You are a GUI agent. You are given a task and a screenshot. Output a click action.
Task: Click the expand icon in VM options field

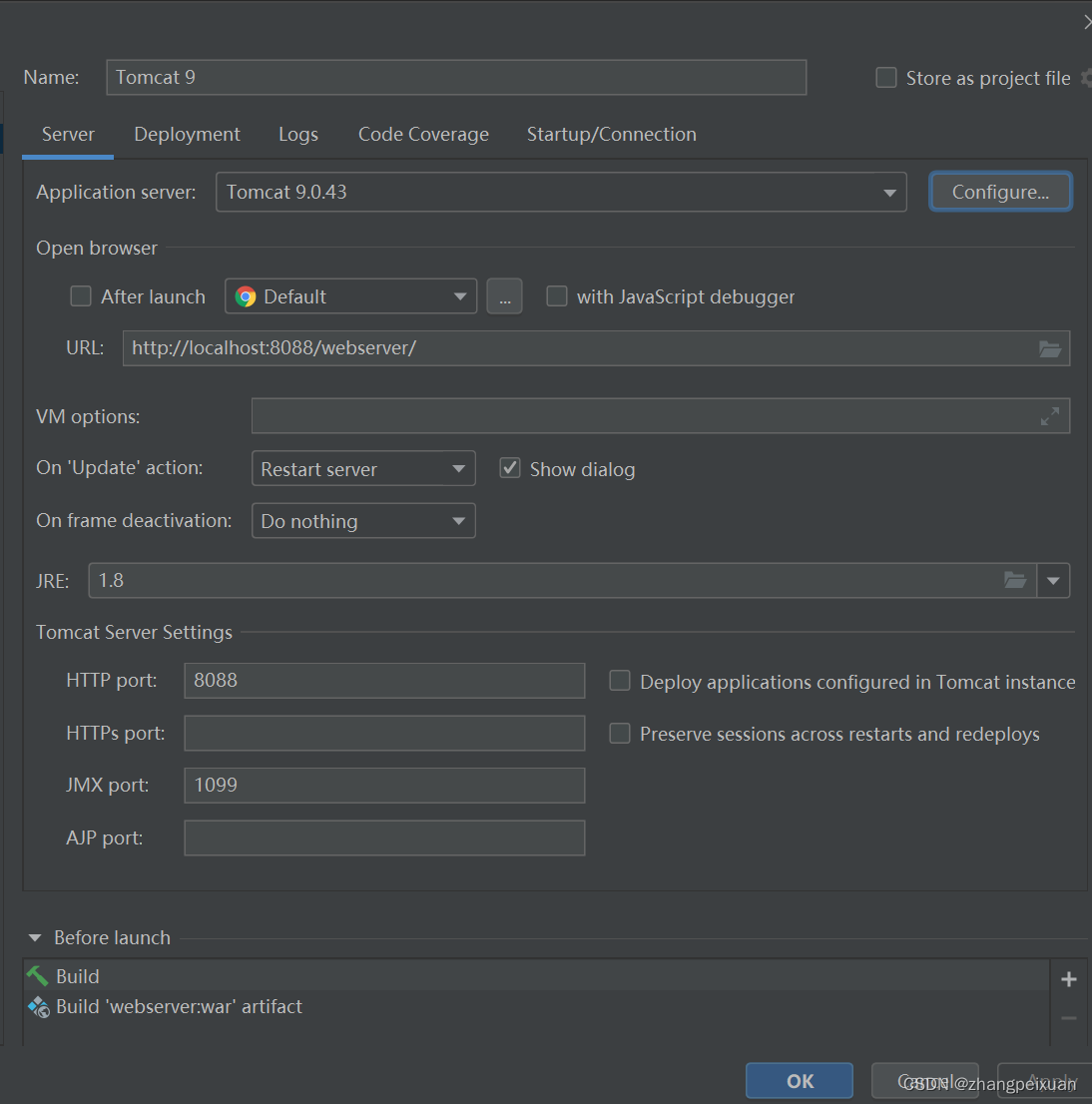tap(1050, 416)
